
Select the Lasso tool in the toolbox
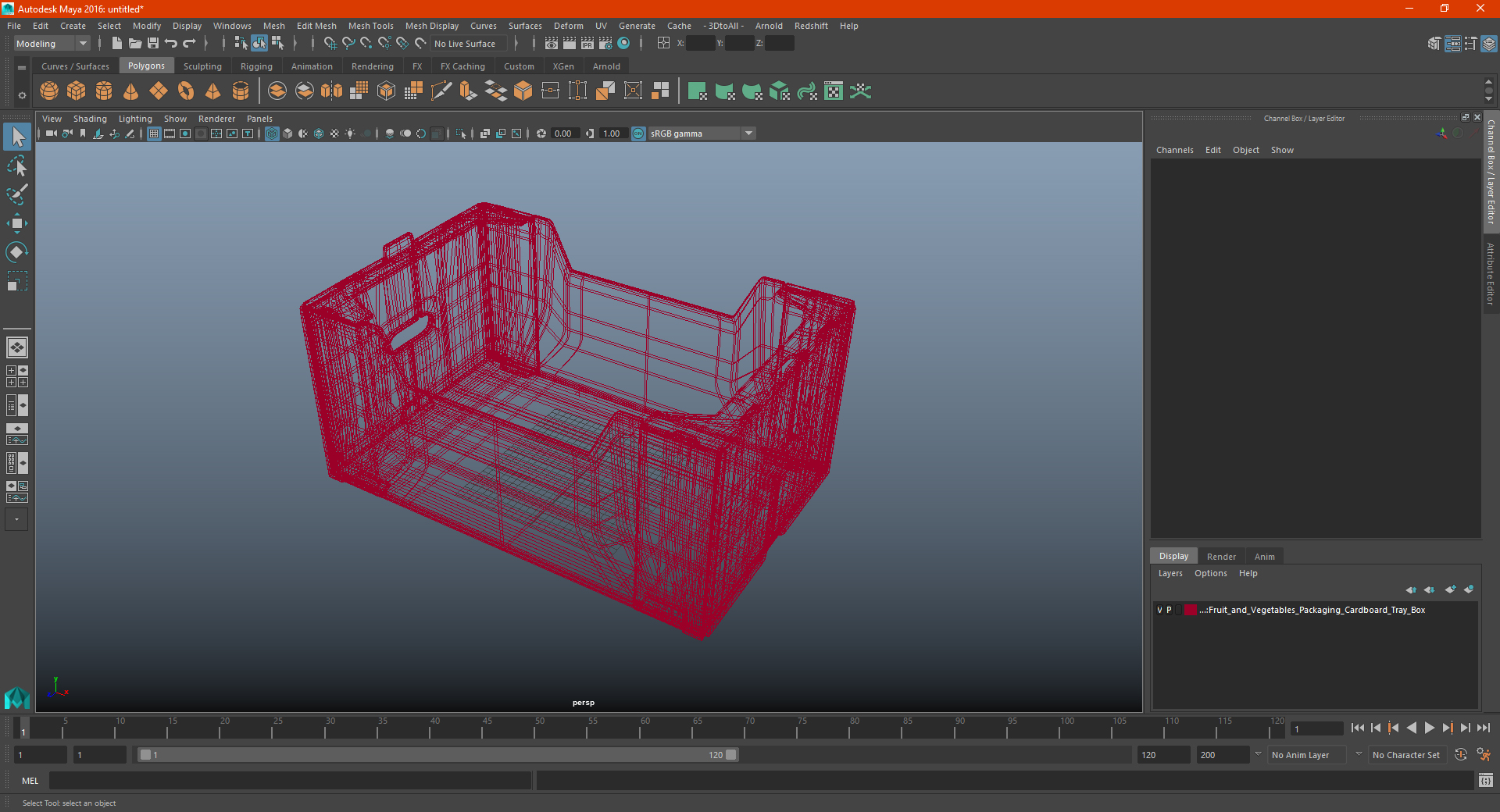pyautogui.click(x=16, y=166)
